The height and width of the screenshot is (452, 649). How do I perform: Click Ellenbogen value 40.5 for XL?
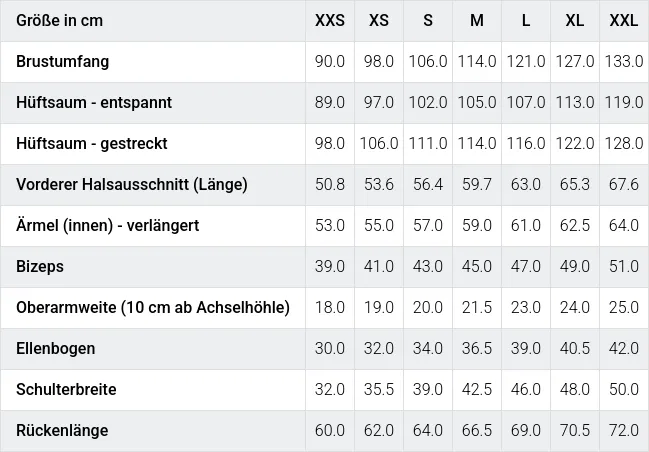(x=575, y=348)
